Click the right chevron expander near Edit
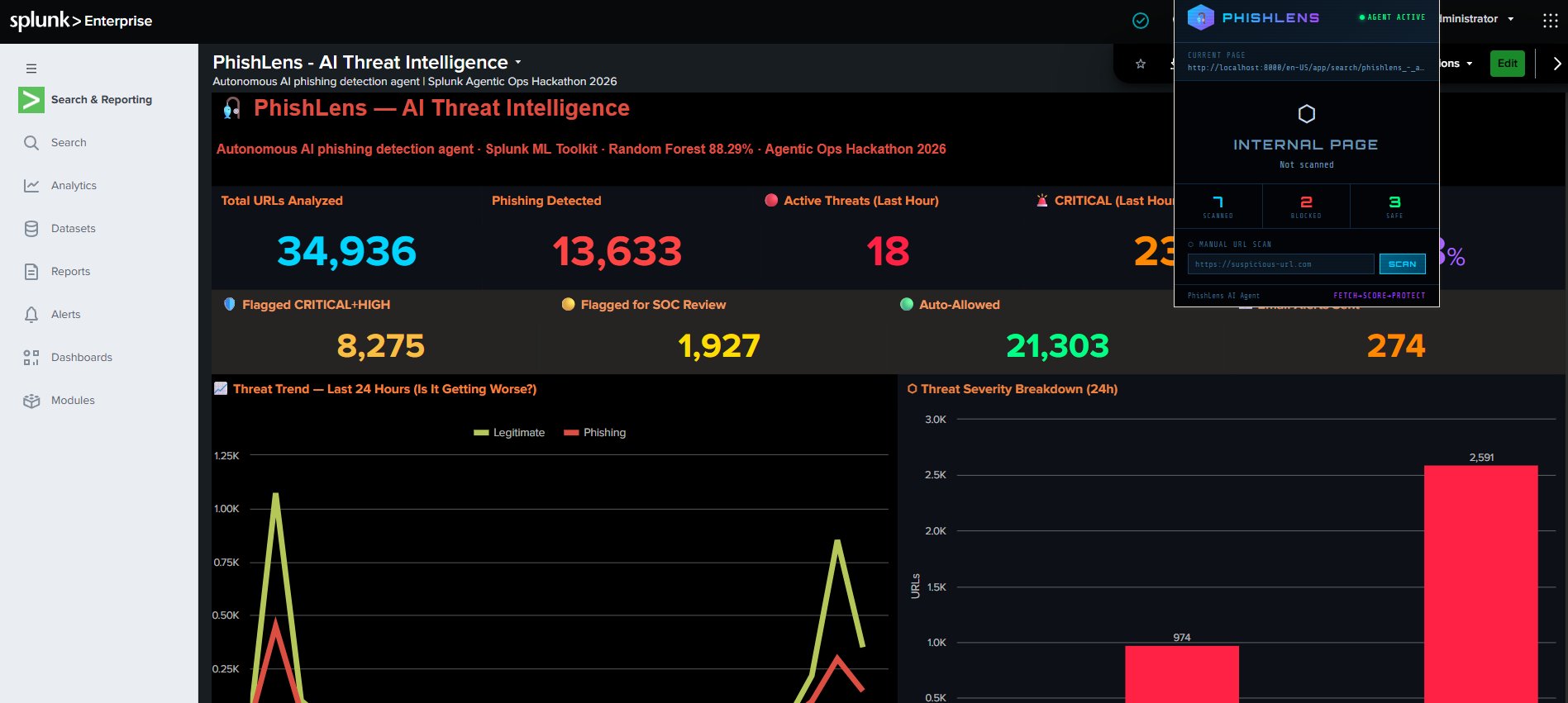This screenshot has width=1568, height=703. [x=1557, y=64]
